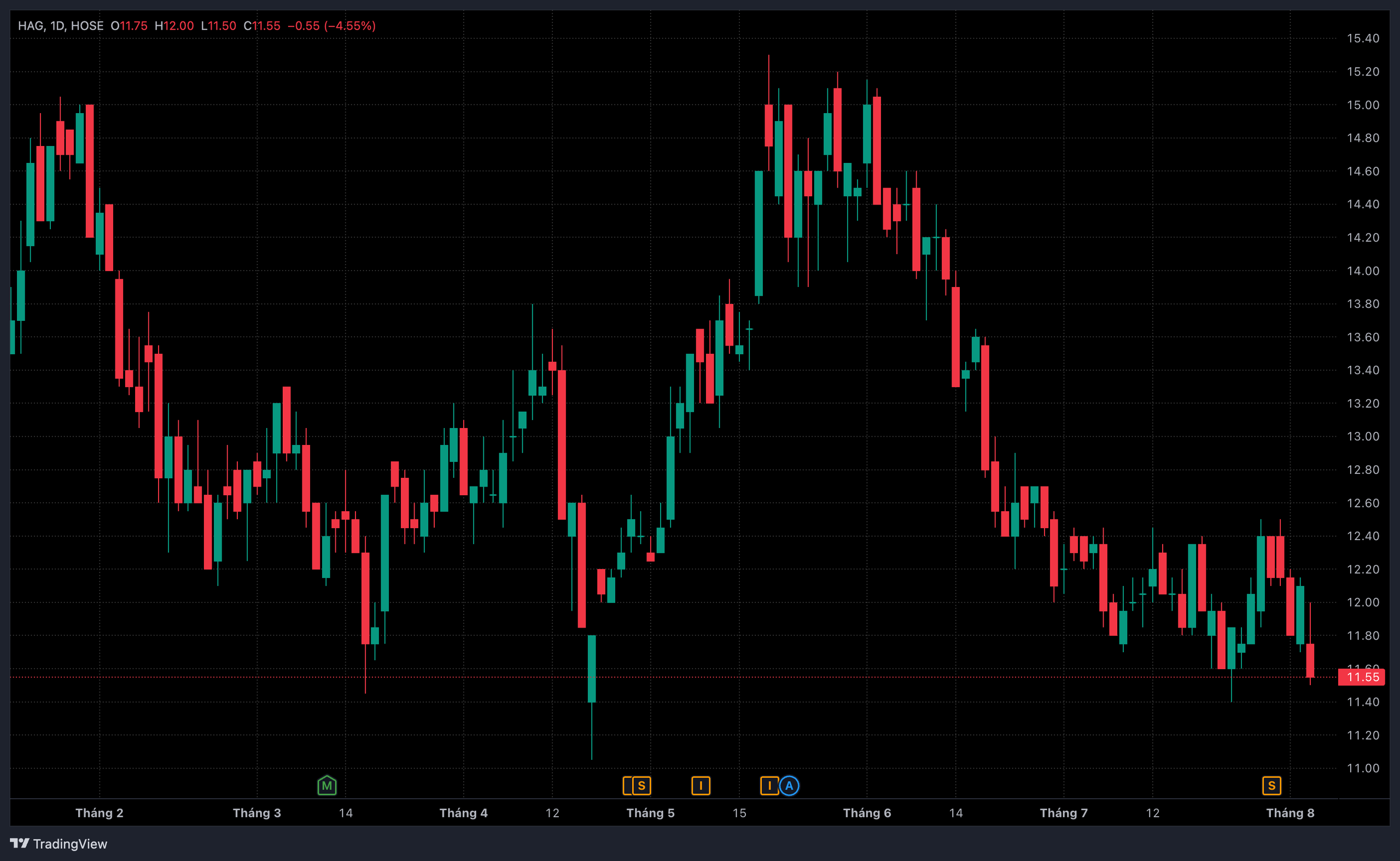Click the Tháng 6 time axis label
This screenshot has width=1400, height=861.
coord(867,812)
